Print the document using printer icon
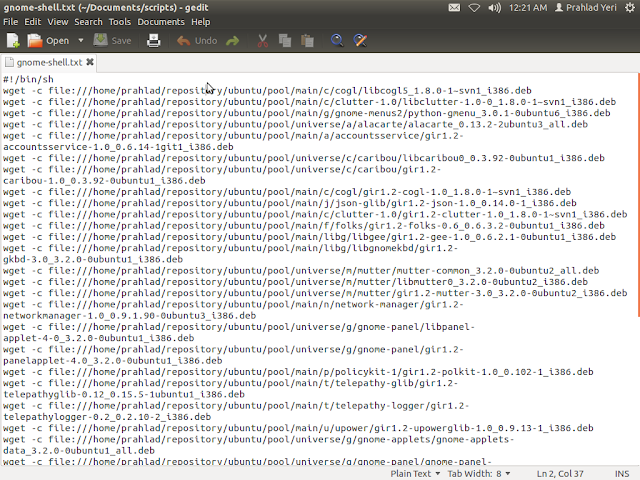This screenshot has height=480, width=640. pos(153,40)
